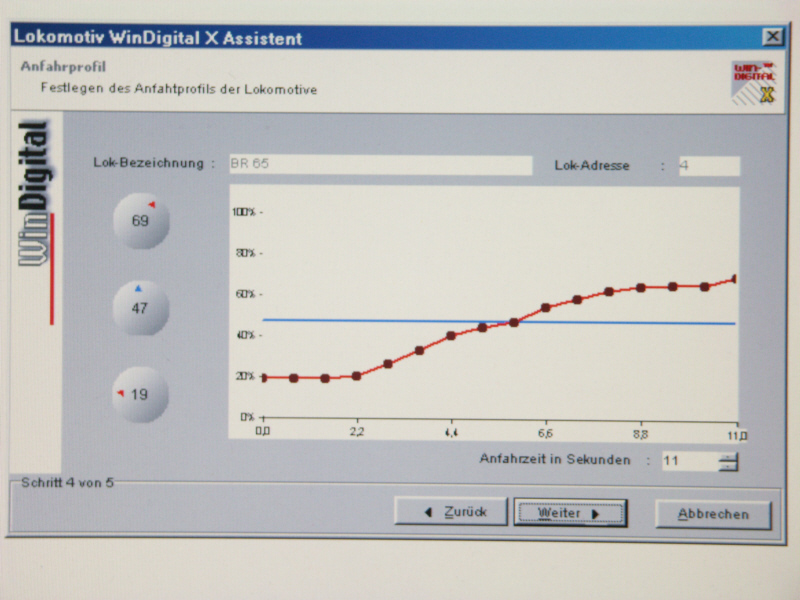800x600 pixels.
Task: Select the curve point above the 8,8 tick
Action: pos(641,288)
